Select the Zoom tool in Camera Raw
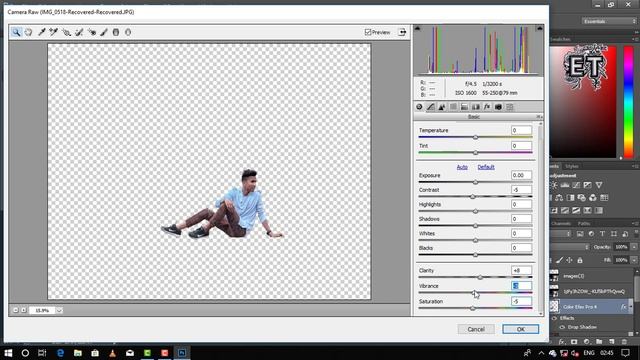Screen dimensions: 640x360 16,32
